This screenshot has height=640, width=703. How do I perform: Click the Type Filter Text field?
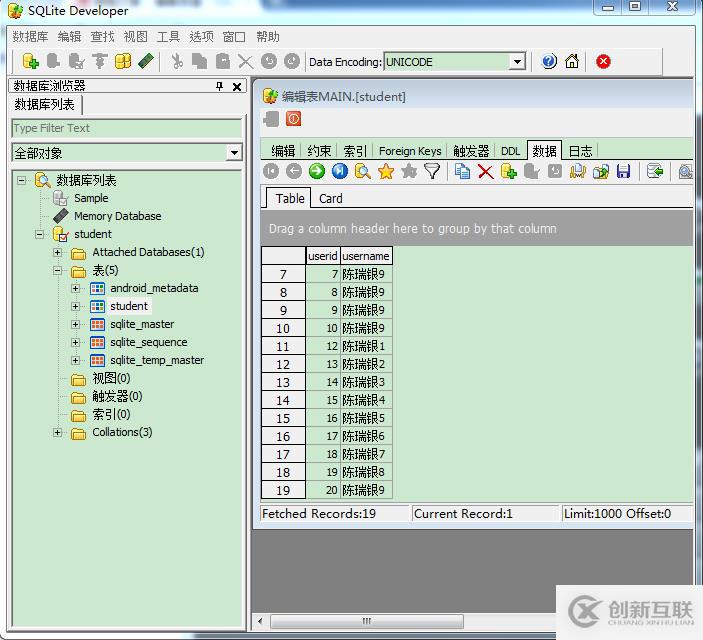click(x=127, y=128)
